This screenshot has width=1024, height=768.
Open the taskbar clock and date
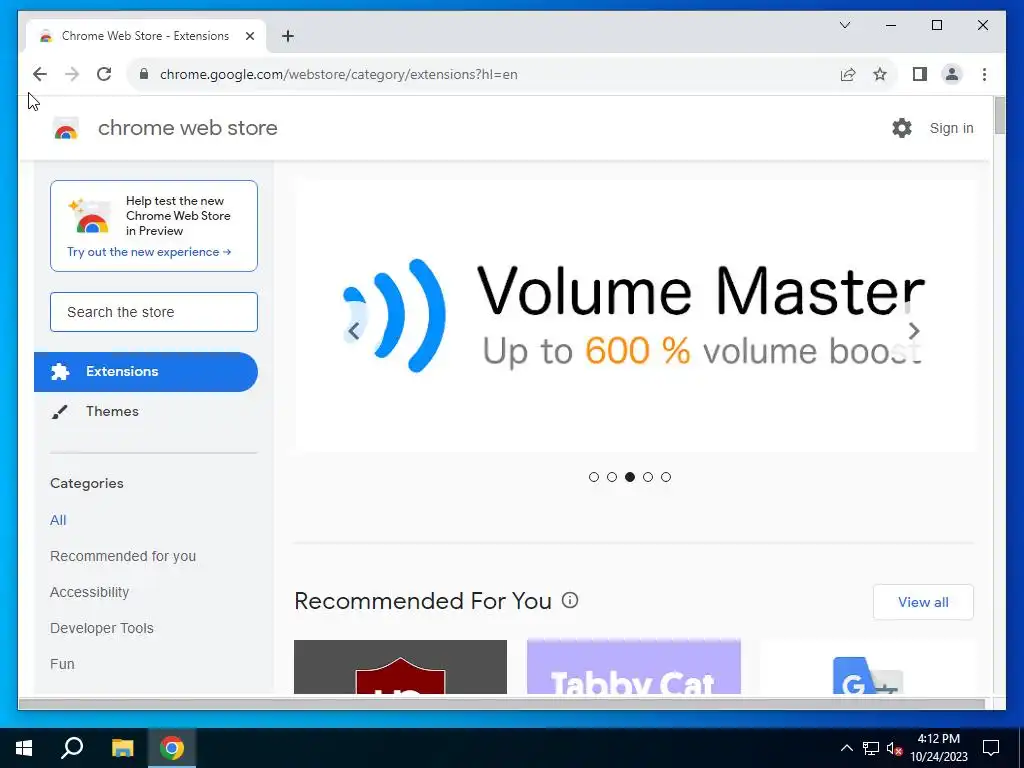pos(939,748)
